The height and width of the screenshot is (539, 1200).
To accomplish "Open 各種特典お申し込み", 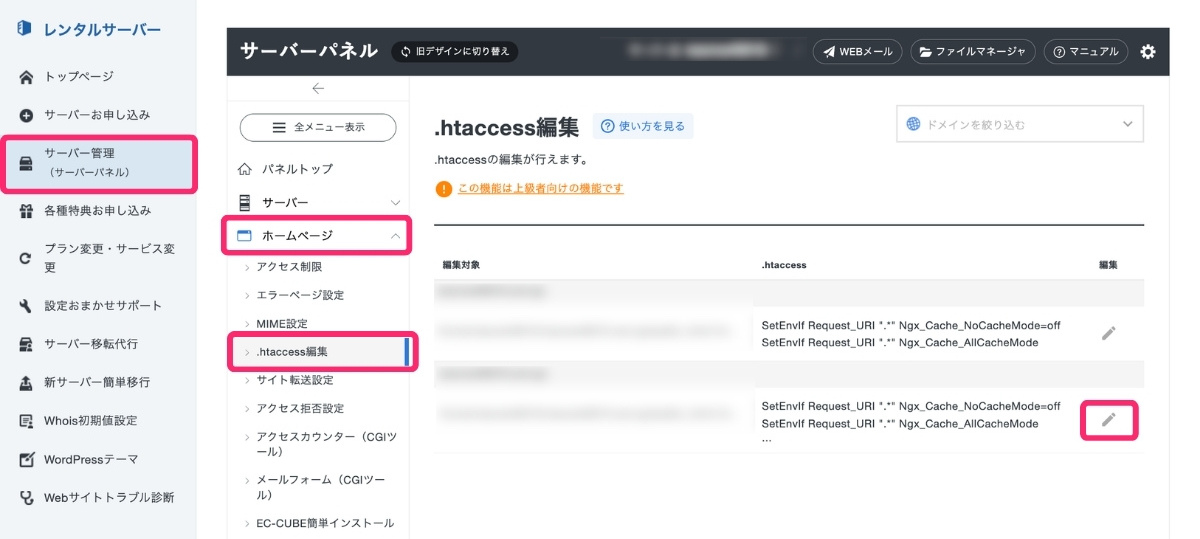I will click(x=97, y=211).
